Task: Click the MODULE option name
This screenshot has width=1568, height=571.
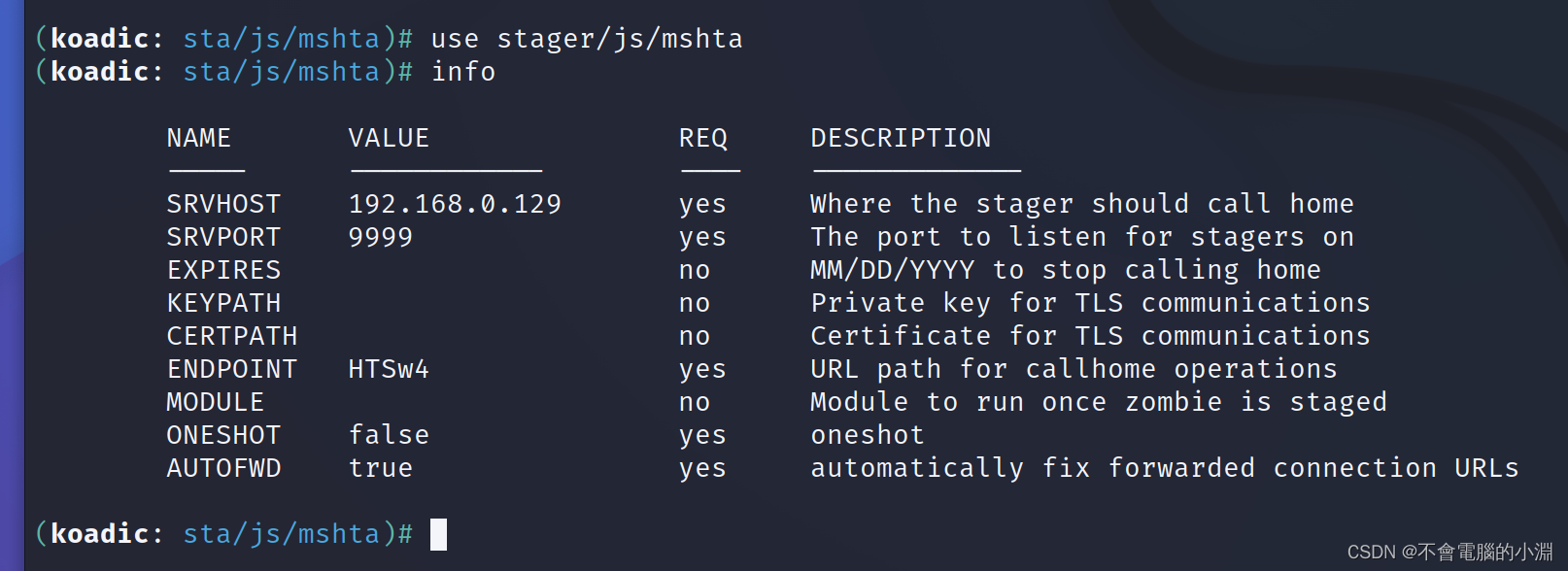Action: point(216,402)
